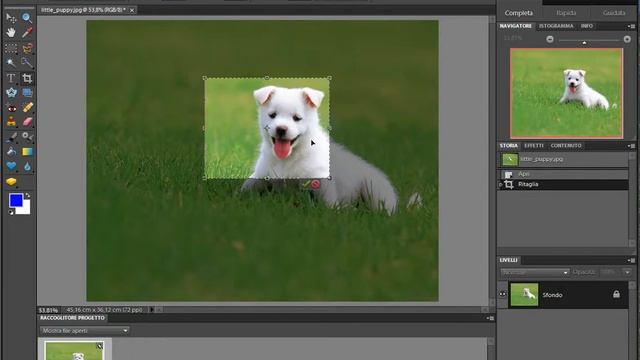Switch to Completa edit mode tab
Image resolution: width=640 pixels, height=360 pixels.
518,13
